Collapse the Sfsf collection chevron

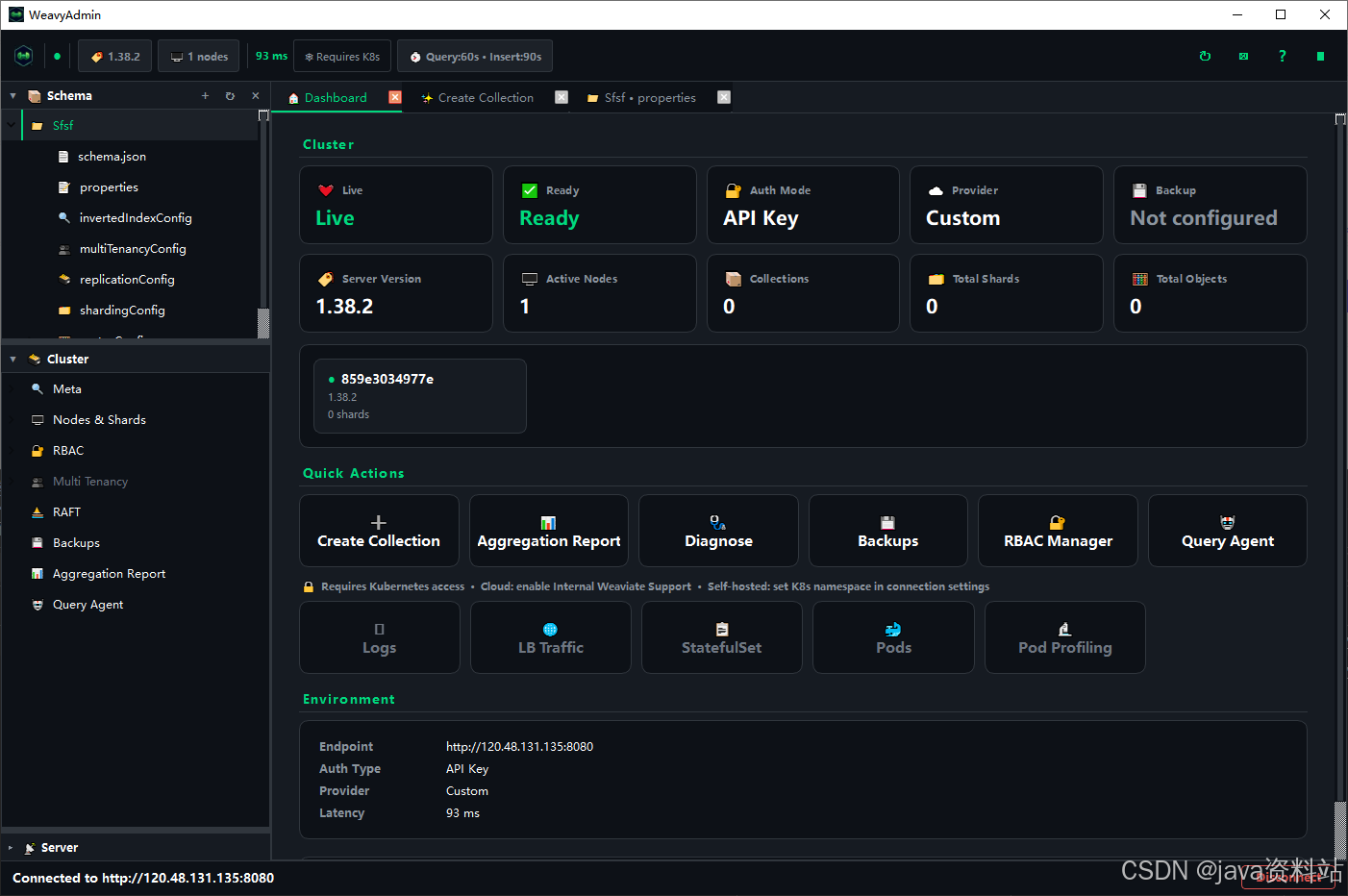tap(12, 126)
